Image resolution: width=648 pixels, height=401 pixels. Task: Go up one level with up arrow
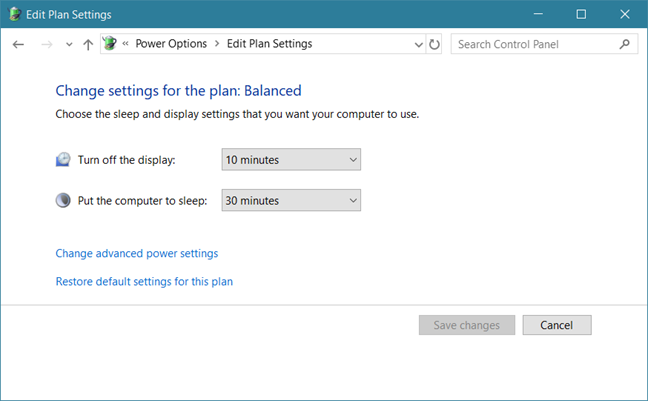pos(88,44)
